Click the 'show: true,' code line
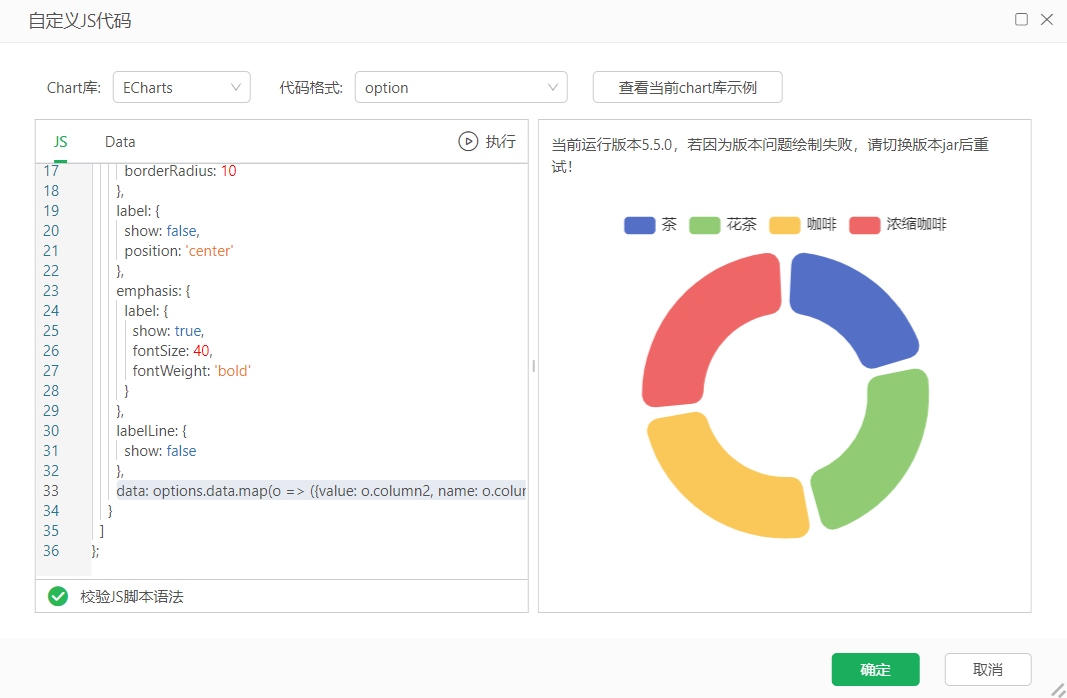The height and width of the screenshot is (698, 1067). point(168,331)
